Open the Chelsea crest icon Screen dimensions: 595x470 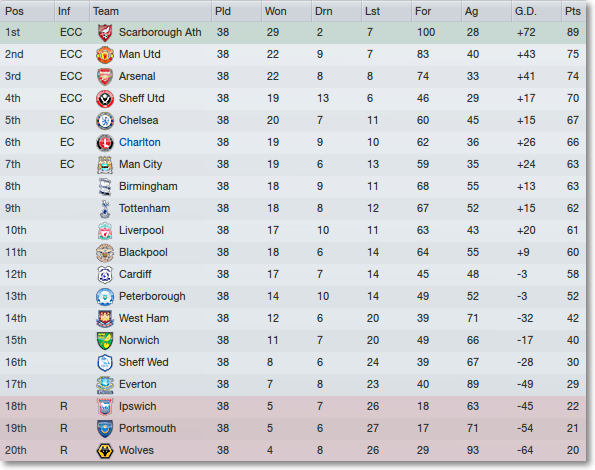[x=105, y=121]
